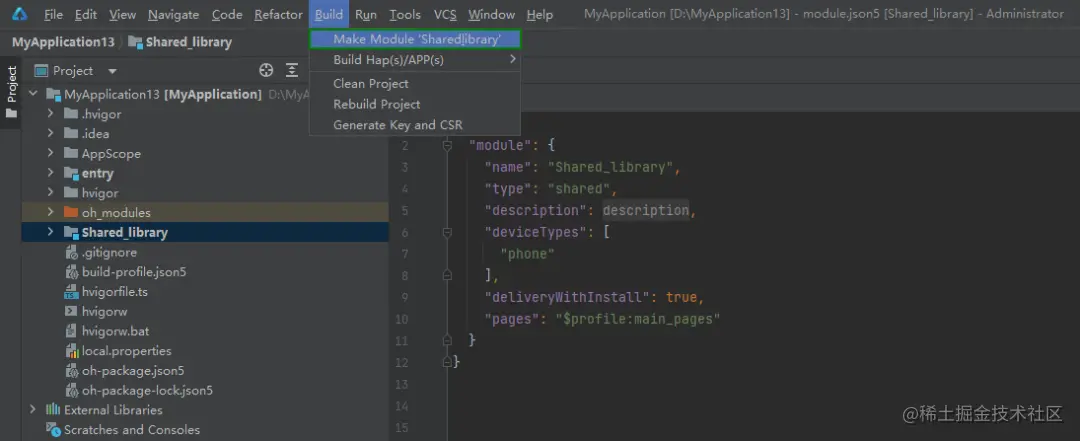Select hvigorfile.ts file

[205, 291]
